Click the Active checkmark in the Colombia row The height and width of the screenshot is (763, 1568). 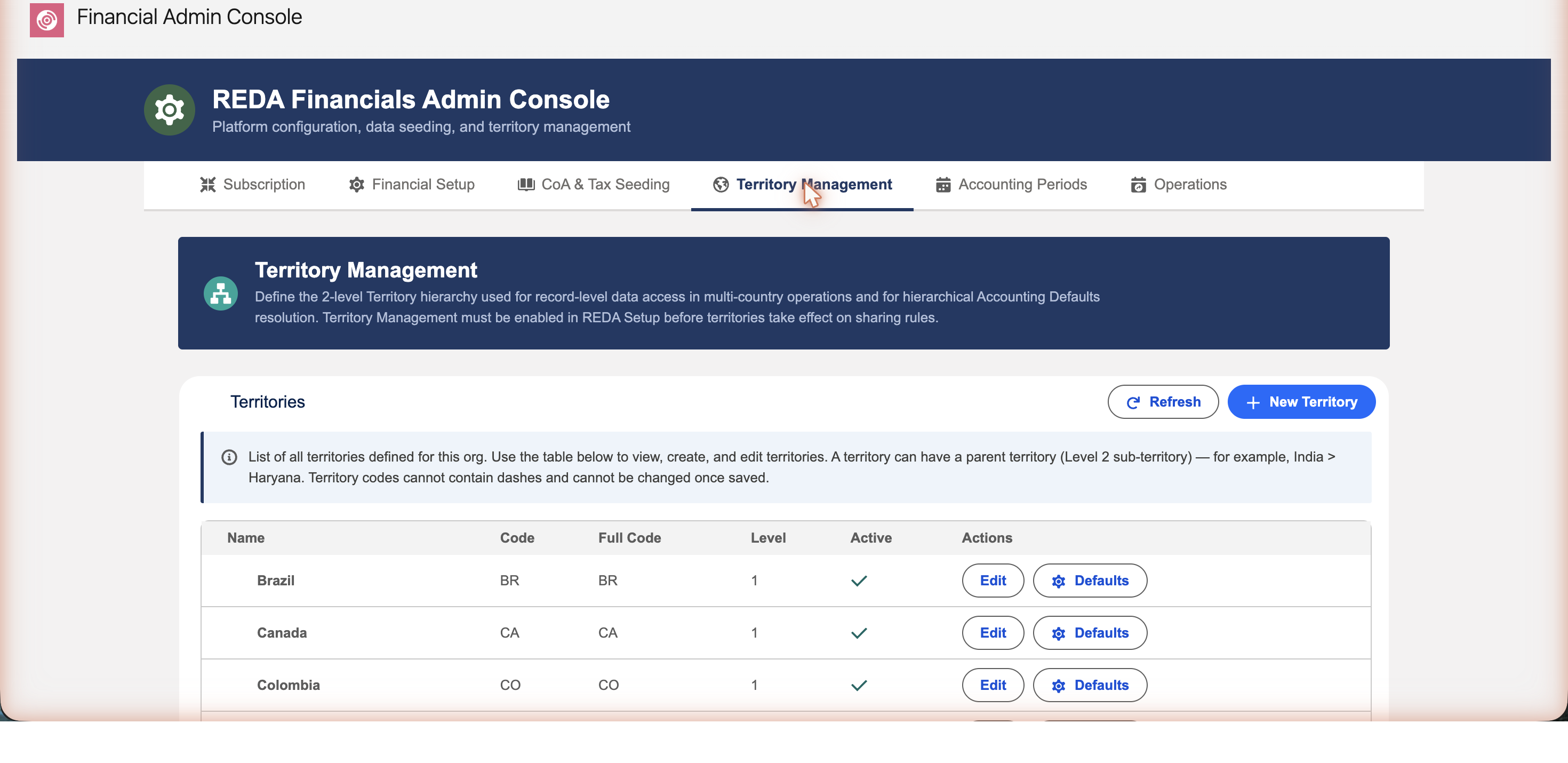point(859,686)
